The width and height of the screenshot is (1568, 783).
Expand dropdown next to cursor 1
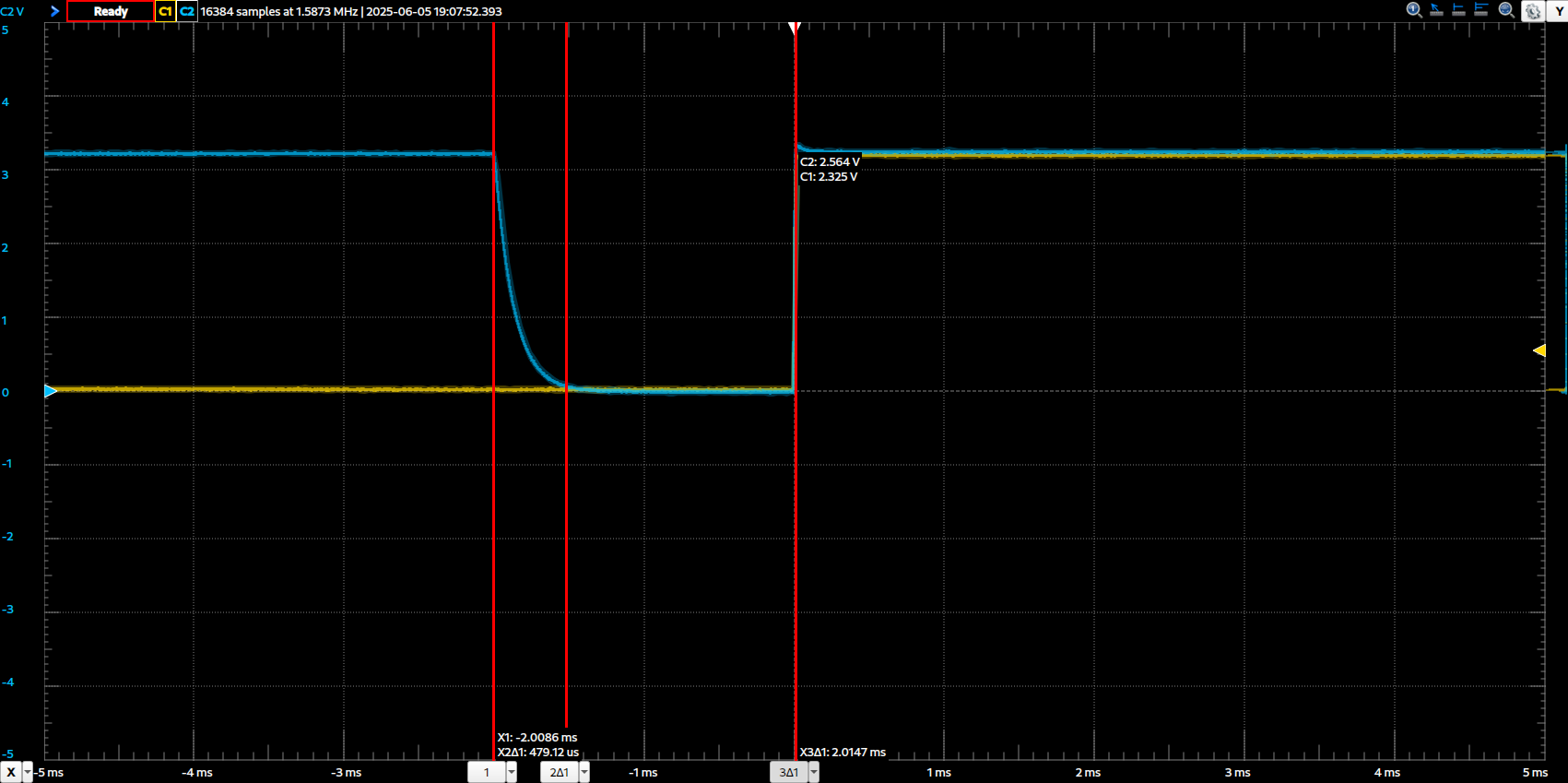pyautogui.click(x=512, y=772)
